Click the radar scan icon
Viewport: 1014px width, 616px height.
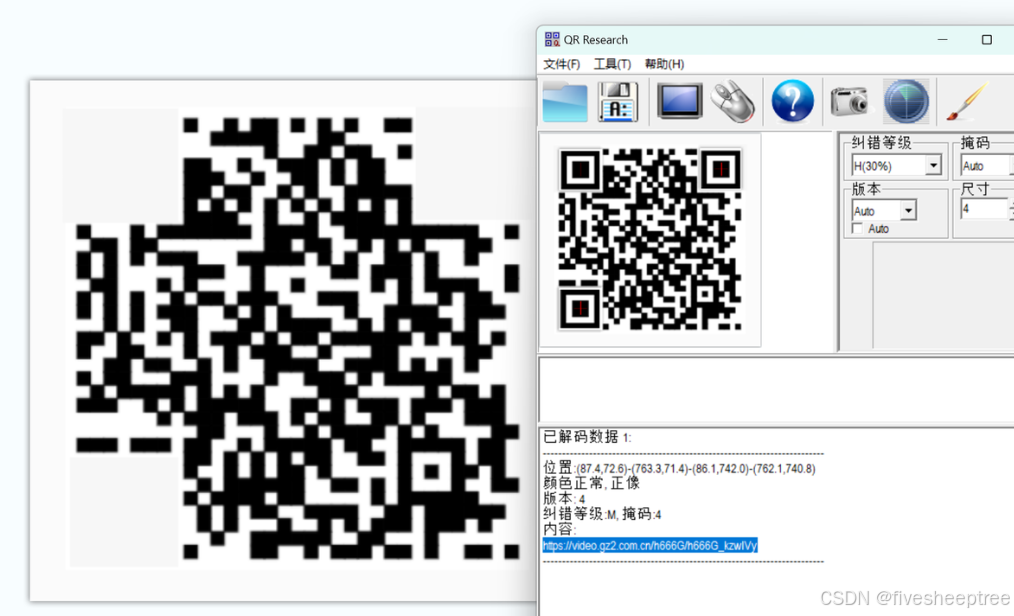[x=906, y=101]
